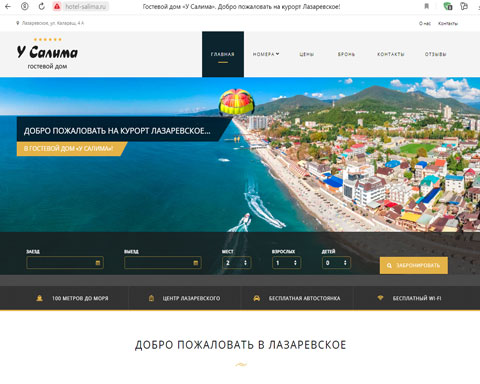Click the гостевой дом tagline under logo
Screen dimensions: 480x384
[47, 66]
